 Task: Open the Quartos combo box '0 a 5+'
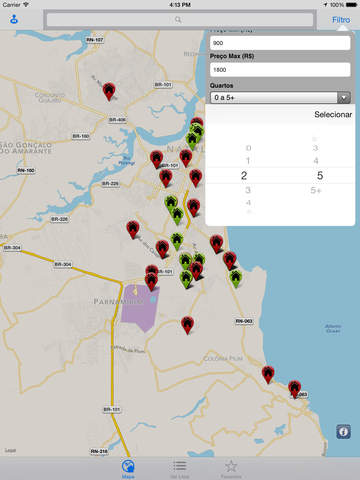280,98
